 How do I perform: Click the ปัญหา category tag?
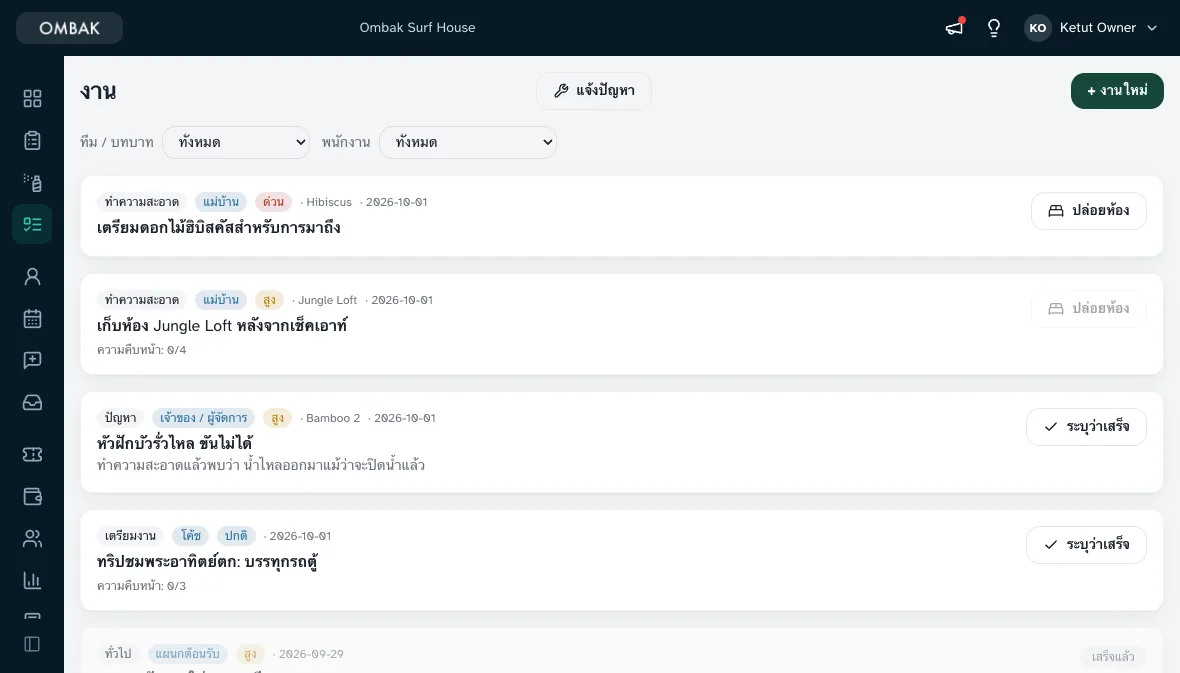(x=120, y=418)
